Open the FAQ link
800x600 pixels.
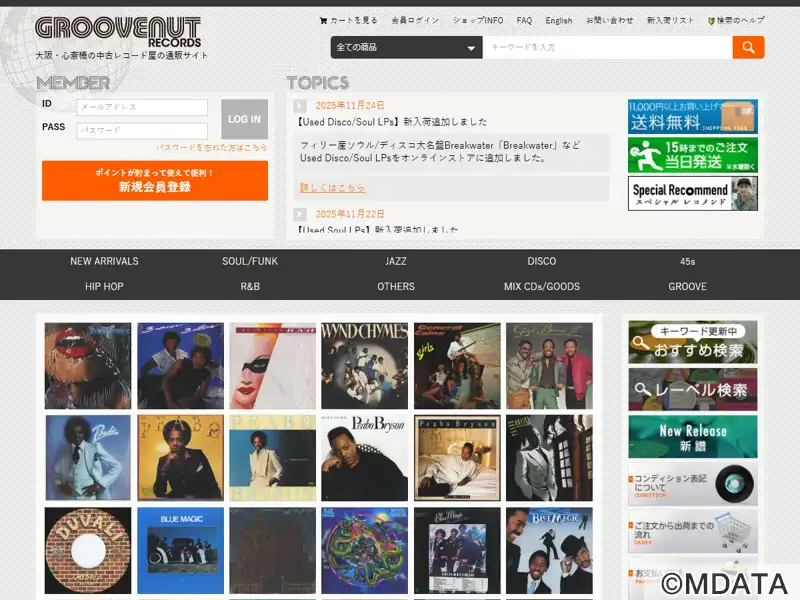point(524,20)
